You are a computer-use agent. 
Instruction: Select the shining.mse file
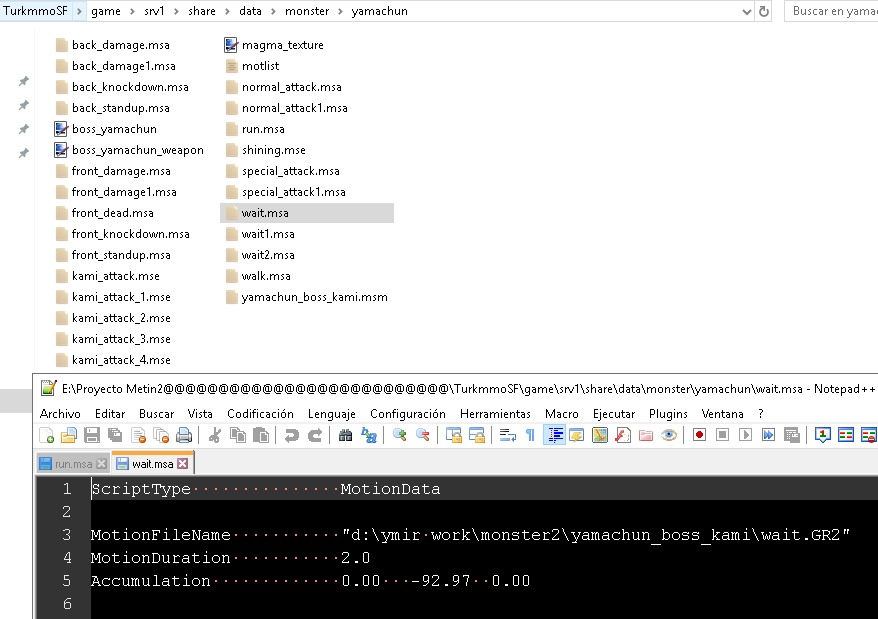point(265,150)
